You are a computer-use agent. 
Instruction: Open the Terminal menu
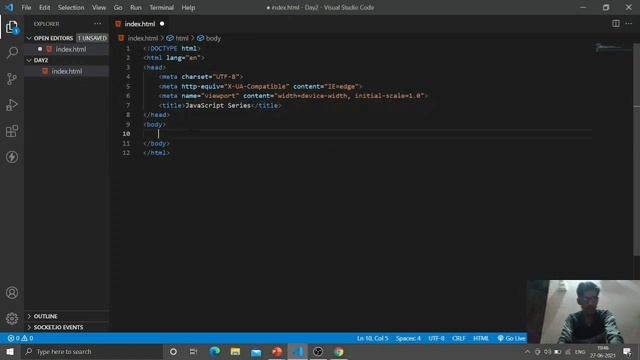(161, 7)
